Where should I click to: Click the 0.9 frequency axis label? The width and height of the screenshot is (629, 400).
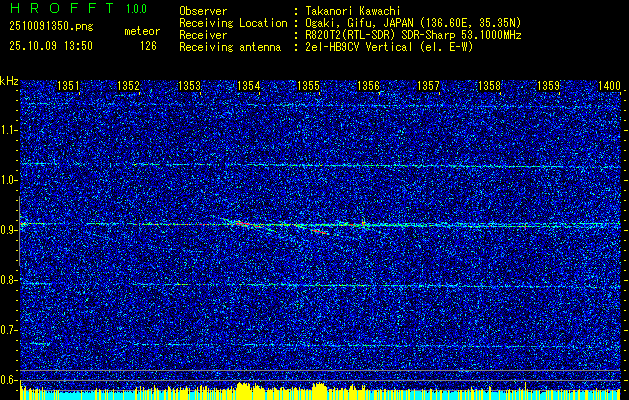pyautogui.click(x=9, y=230)
